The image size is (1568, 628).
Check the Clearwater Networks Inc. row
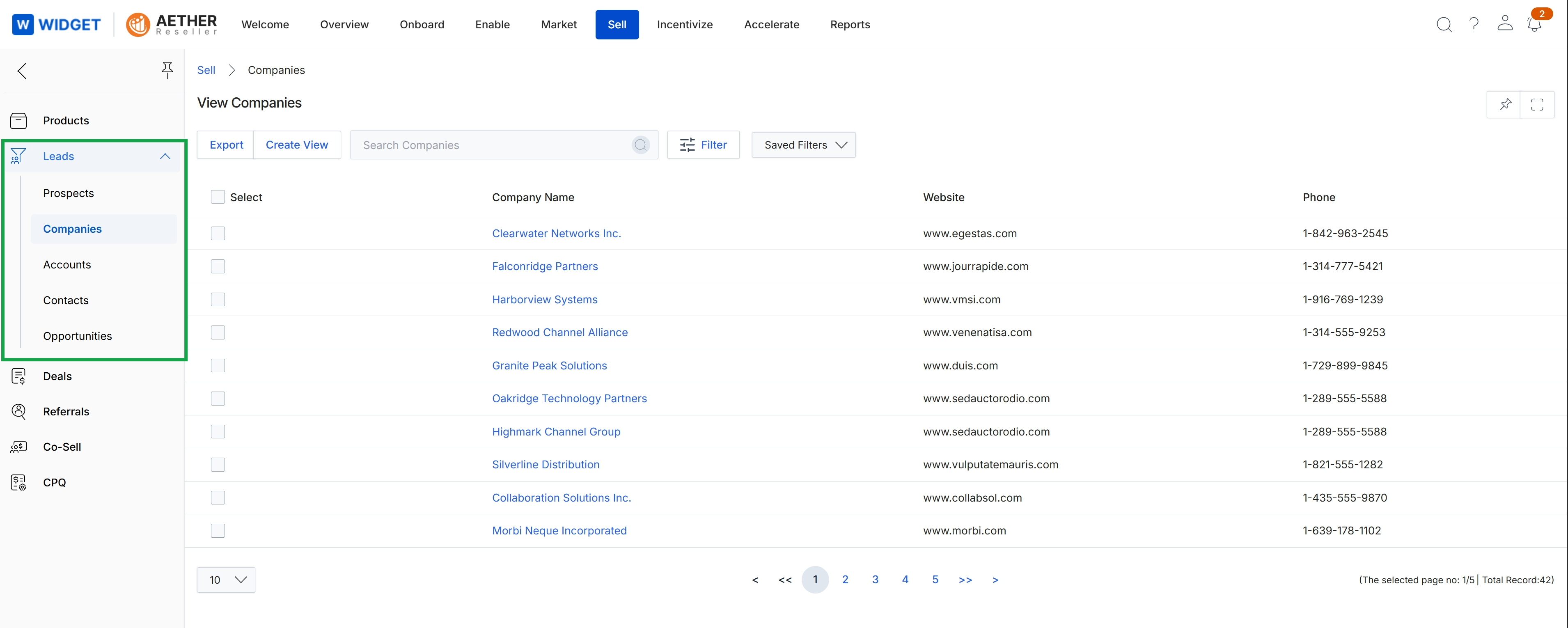(x=218, y=234)
